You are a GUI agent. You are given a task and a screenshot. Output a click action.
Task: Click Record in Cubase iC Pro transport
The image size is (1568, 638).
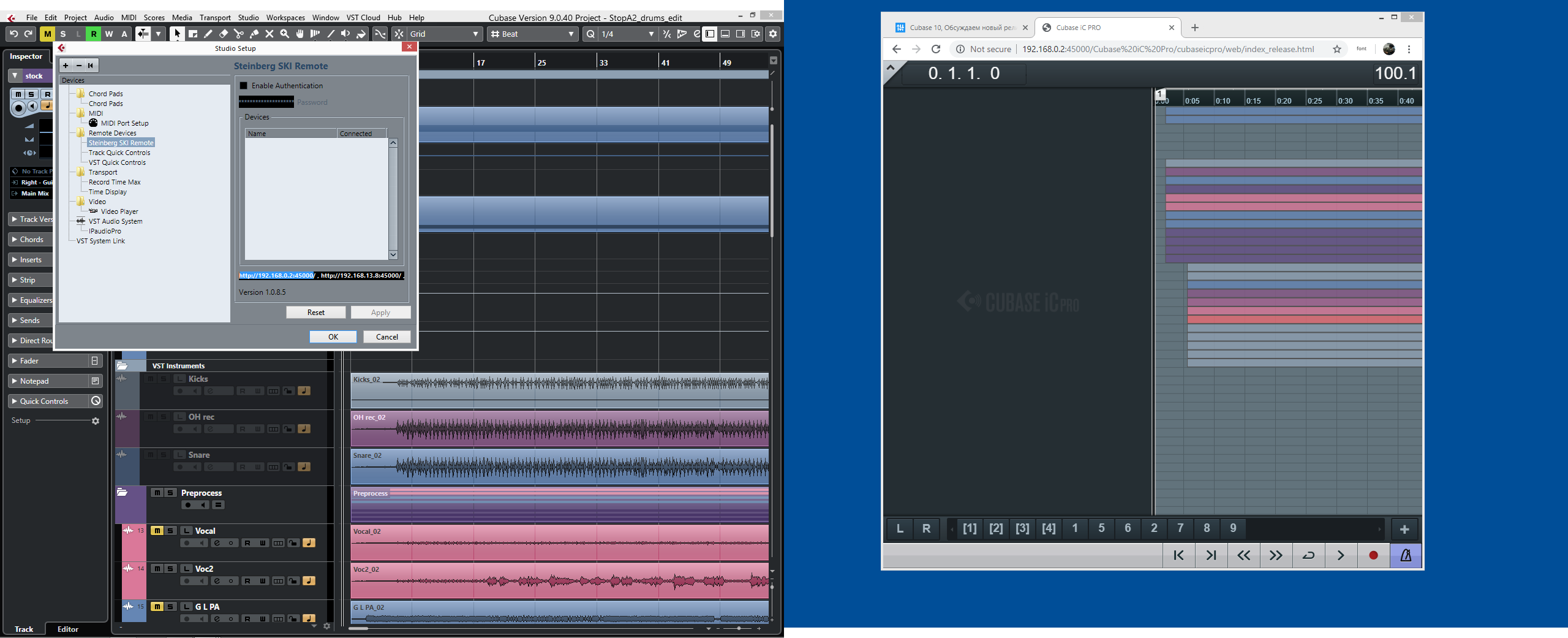click(x=1373, y=555)
